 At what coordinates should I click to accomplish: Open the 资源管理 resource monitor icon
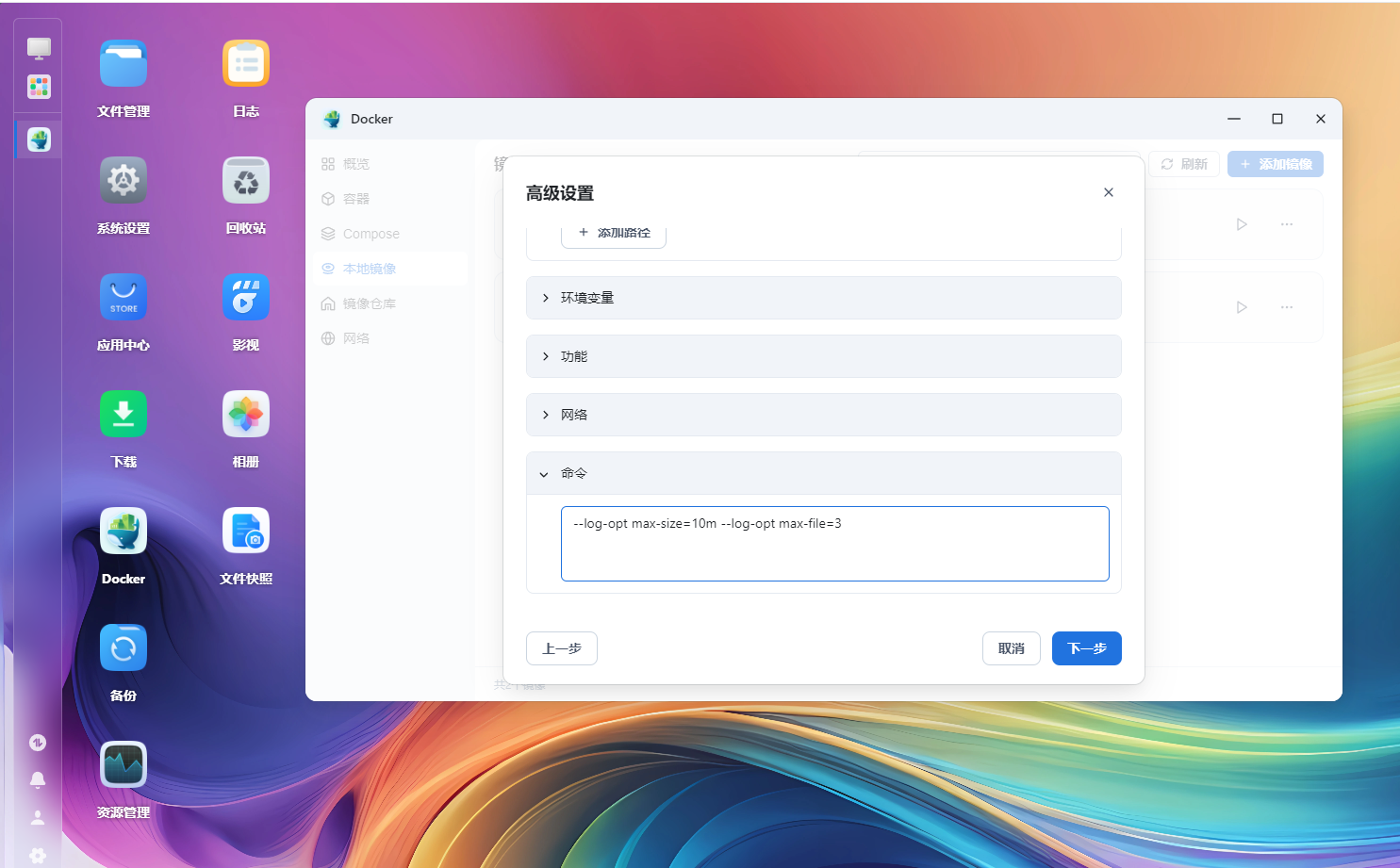[124, 765]
